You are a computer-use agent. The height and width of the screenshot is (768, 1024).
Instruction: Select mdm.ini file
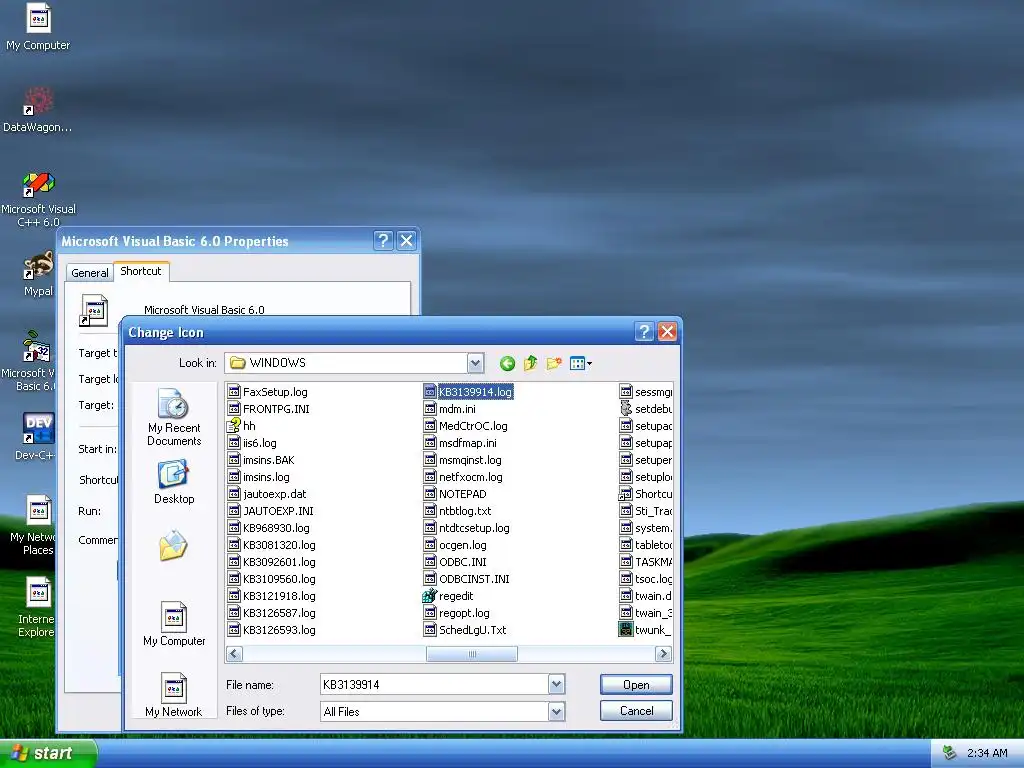pyautogui.click(x=449, y=409)
